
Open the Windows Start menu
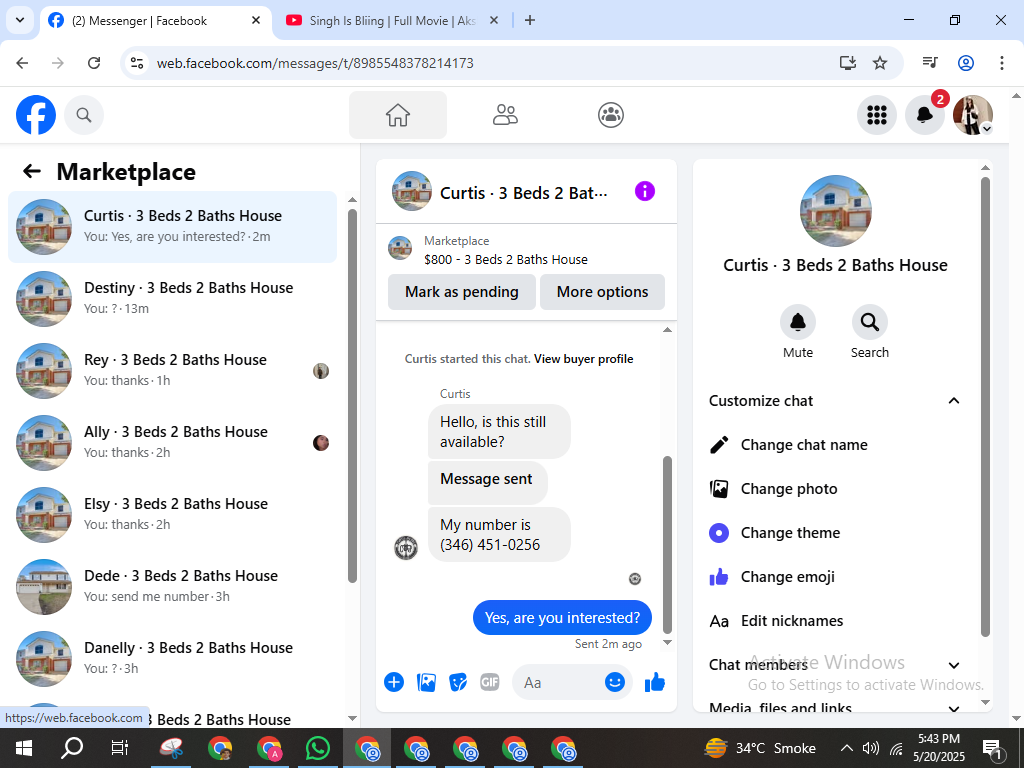pos(24,748)
